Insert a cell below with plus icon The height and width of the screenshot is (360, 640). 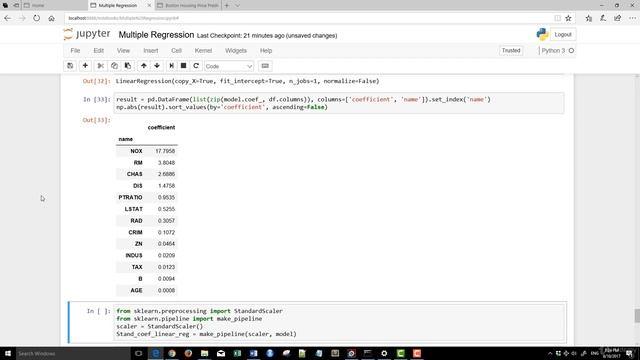coord(85,66)
